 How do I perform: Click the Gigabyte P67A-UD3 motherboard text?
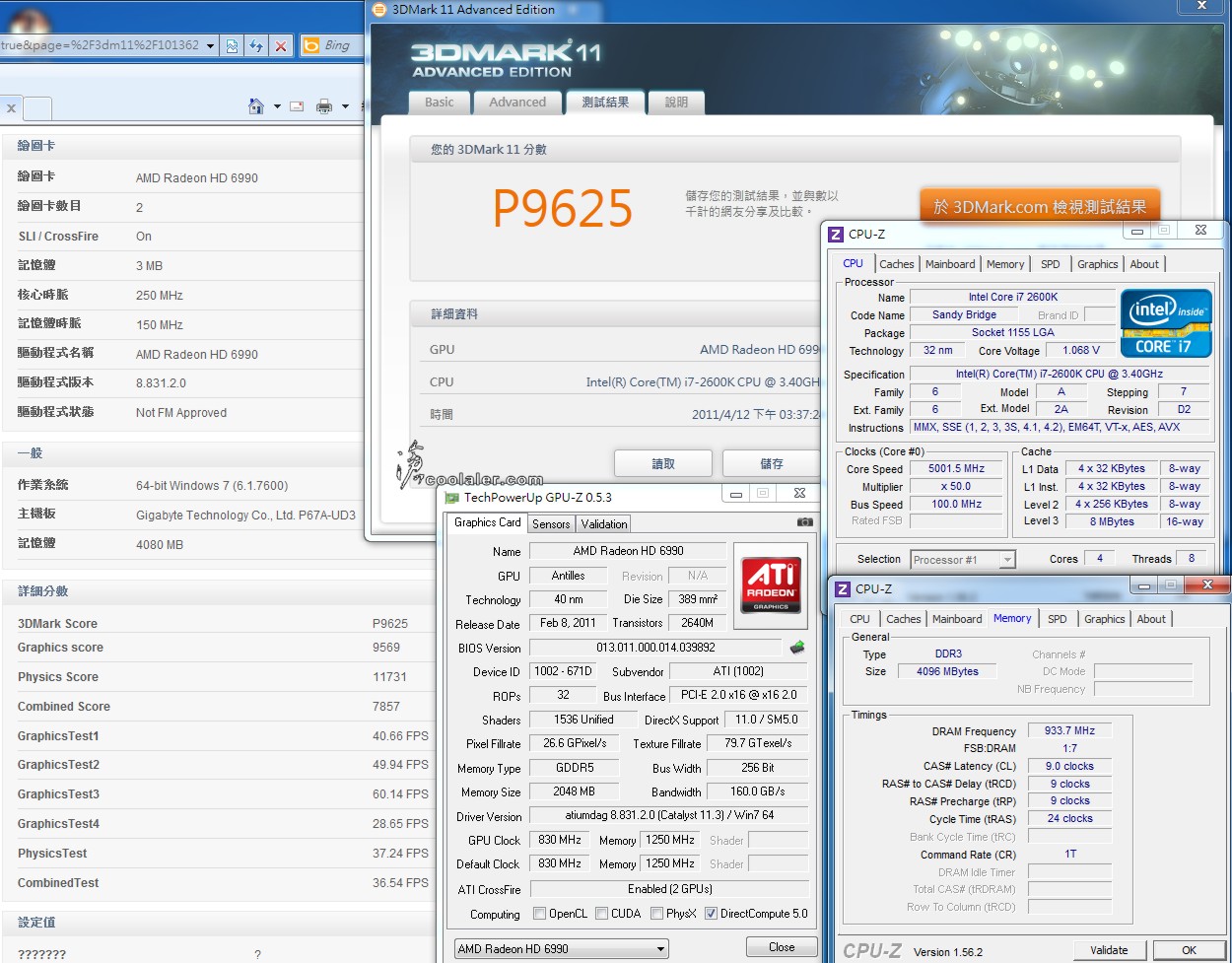coord(245,515)
